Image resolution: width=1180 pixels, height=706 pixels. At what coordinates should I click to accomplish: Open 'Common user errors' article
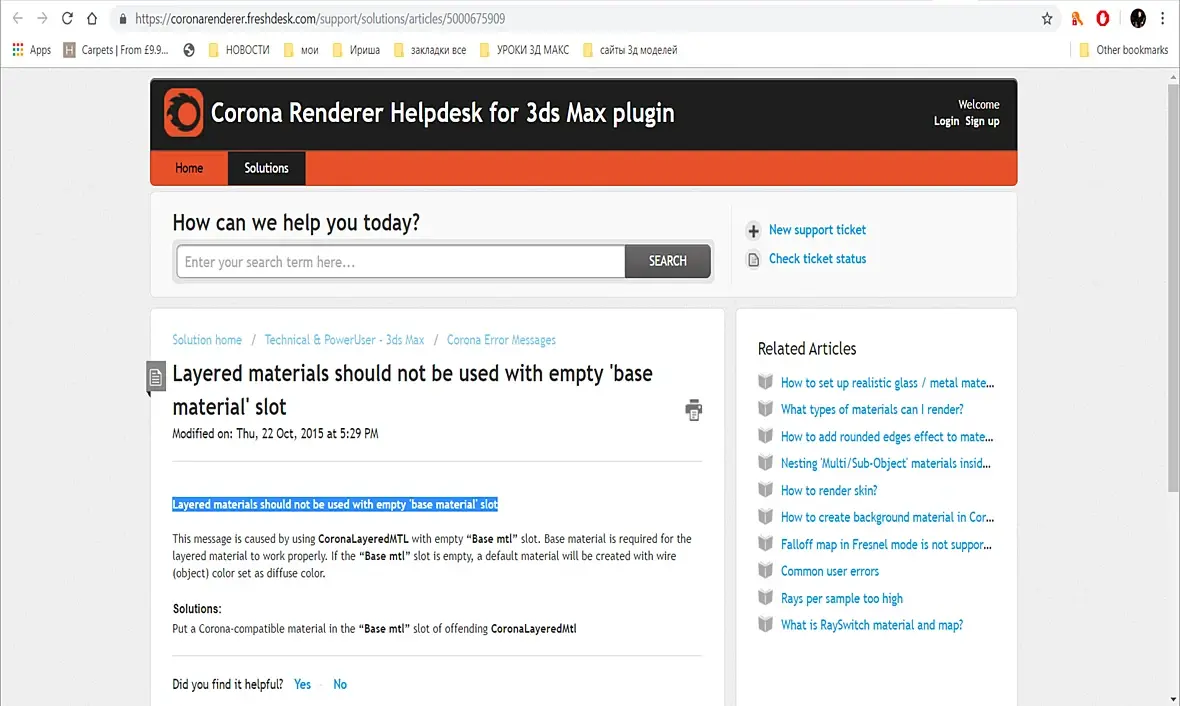point(829,571)
